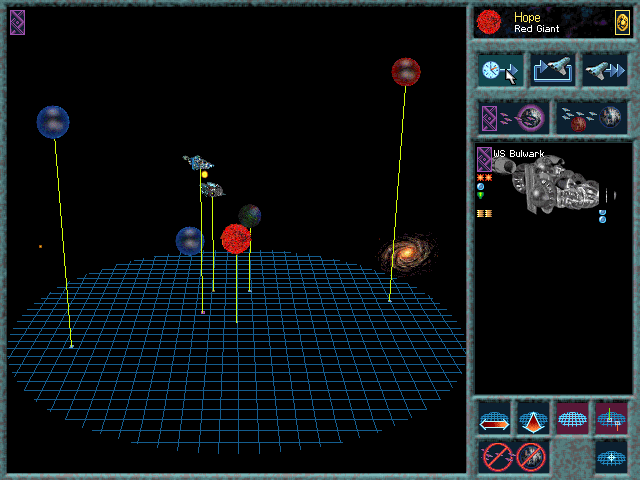Select the WS Bulwark ship name

click(x=518, y=153)
